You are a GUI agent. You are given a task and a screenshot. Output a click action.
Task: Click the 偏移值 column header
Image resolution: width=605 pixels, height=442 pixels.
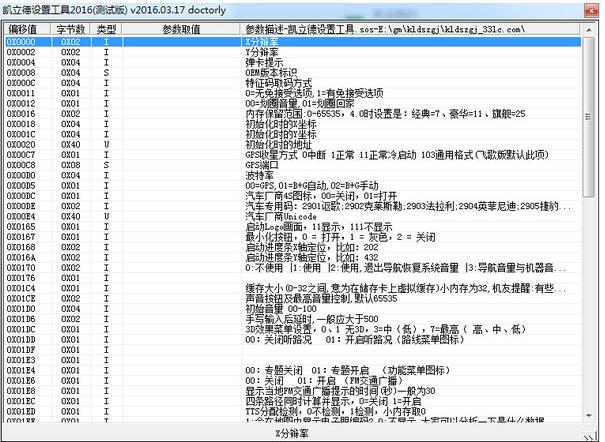pos(27,29)
